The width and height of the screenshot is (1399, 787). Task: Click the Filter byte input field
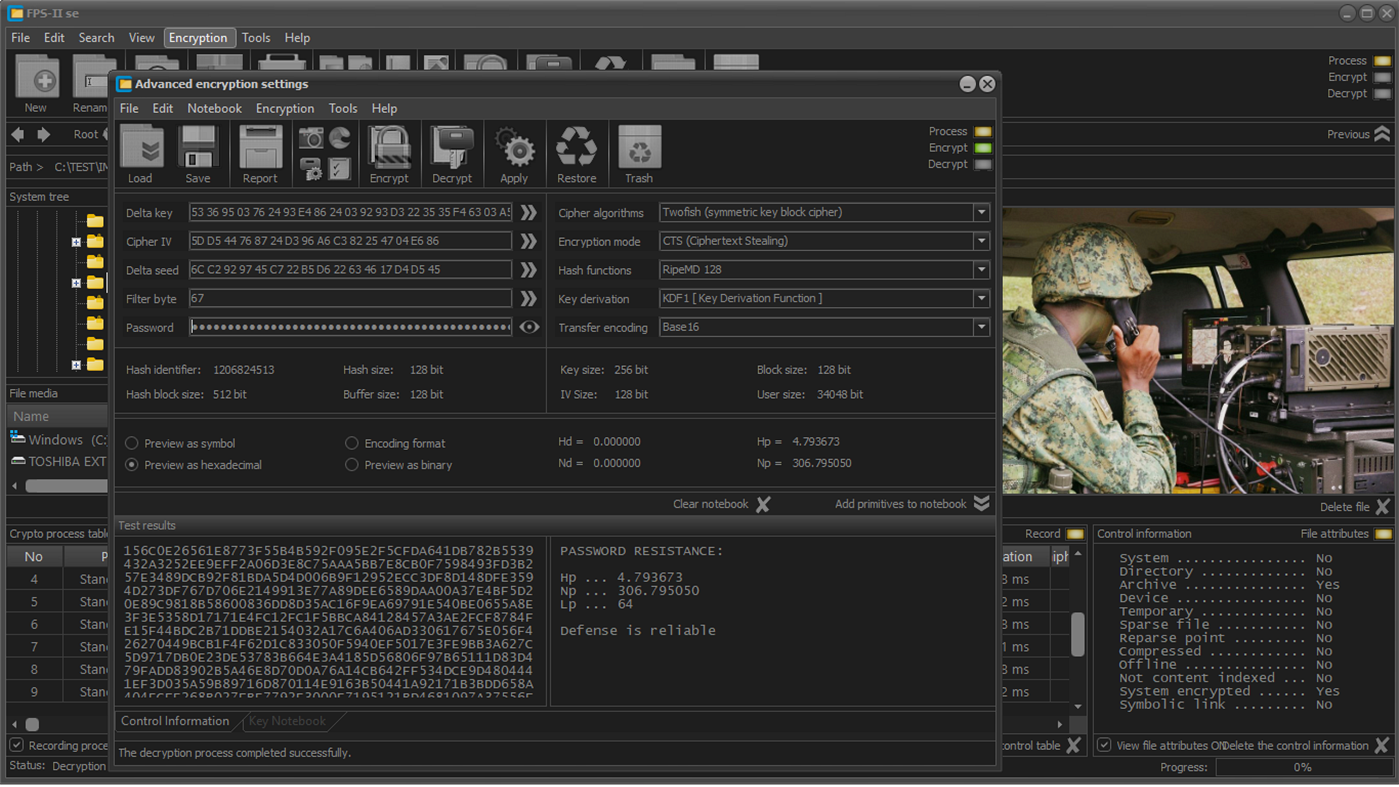(x=350, y=299)
